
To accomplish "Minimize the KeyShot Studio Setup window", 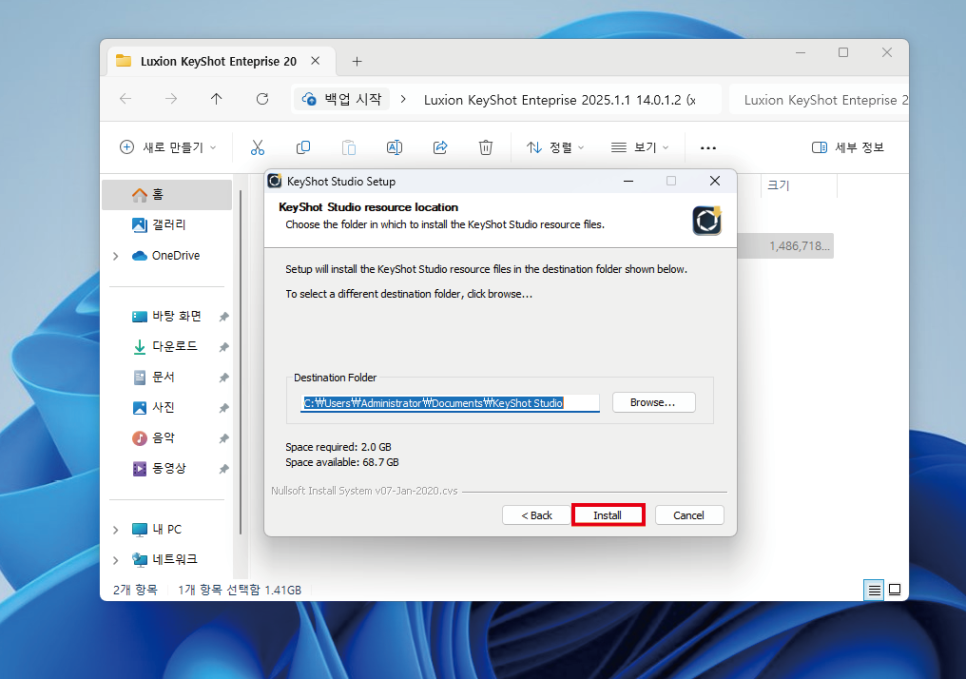I will click(x=628, y=181).
